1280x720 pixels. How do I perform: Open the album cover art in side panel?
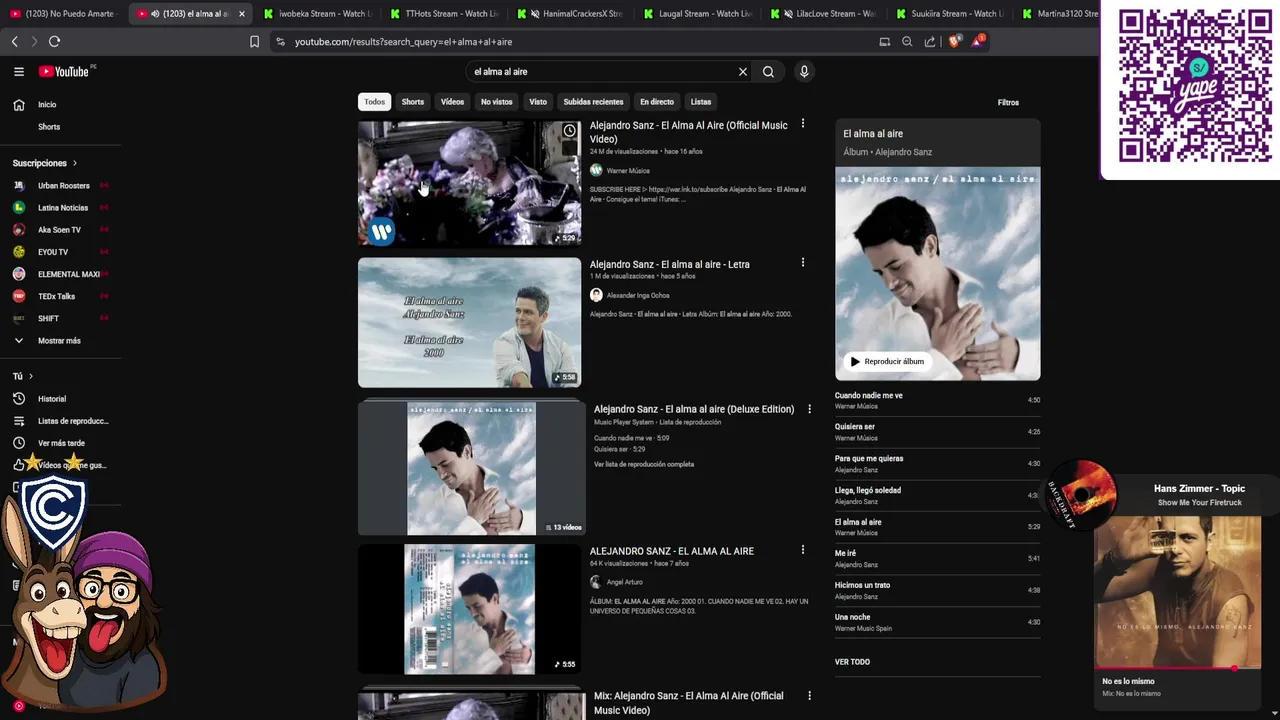pos(938,273)
